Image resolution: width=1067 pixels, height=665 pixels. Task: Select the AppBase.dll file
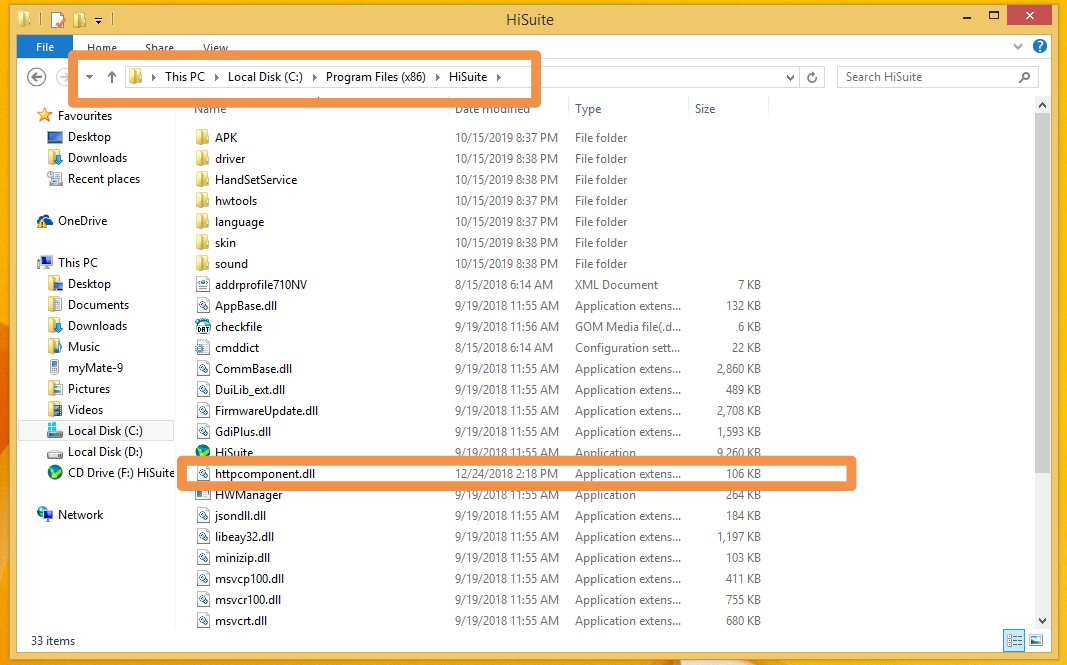(246, 306)
